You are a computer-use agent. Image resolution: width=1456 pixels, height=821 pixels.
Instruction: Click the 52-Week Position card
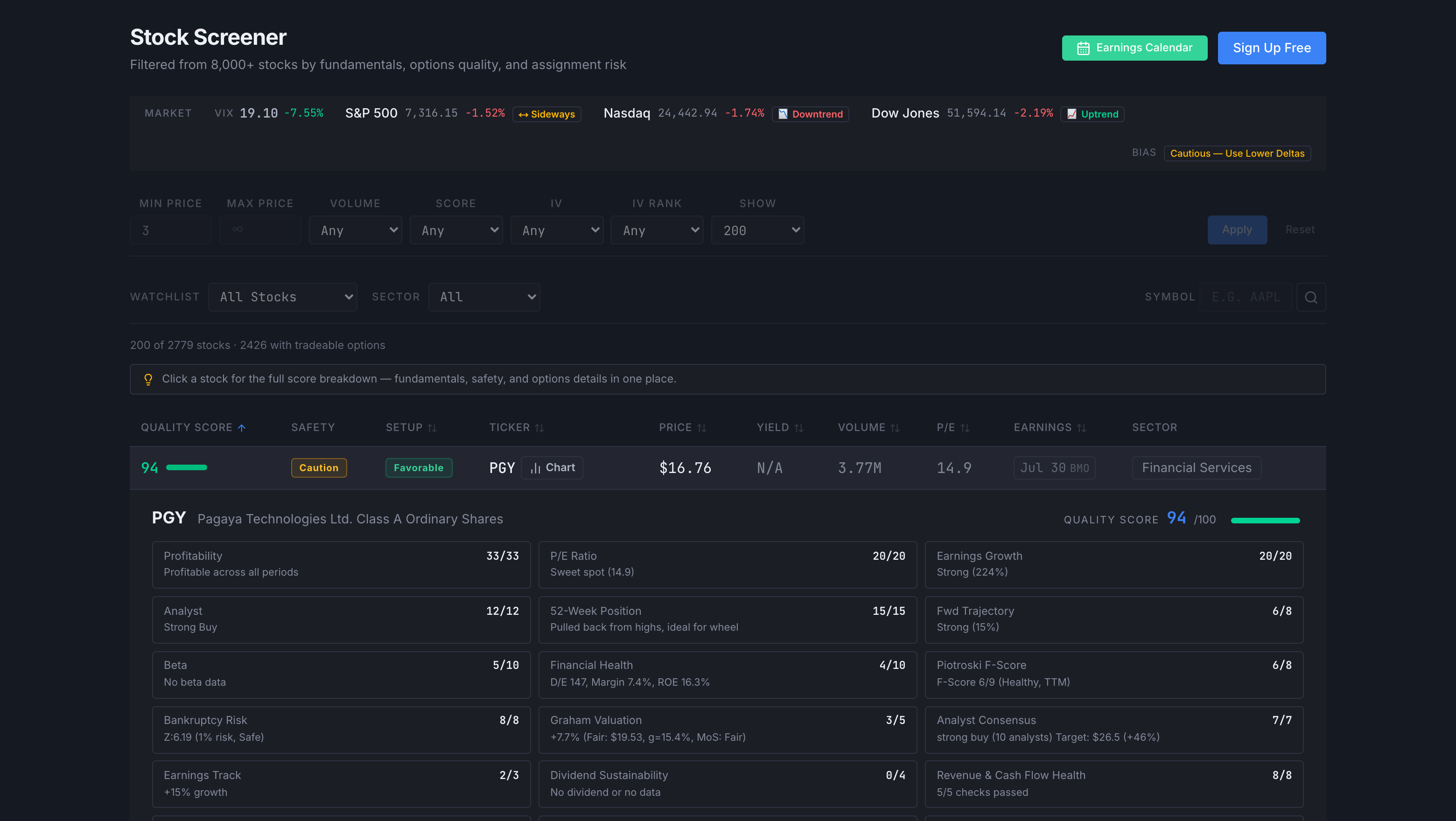[x=728, y=619]
